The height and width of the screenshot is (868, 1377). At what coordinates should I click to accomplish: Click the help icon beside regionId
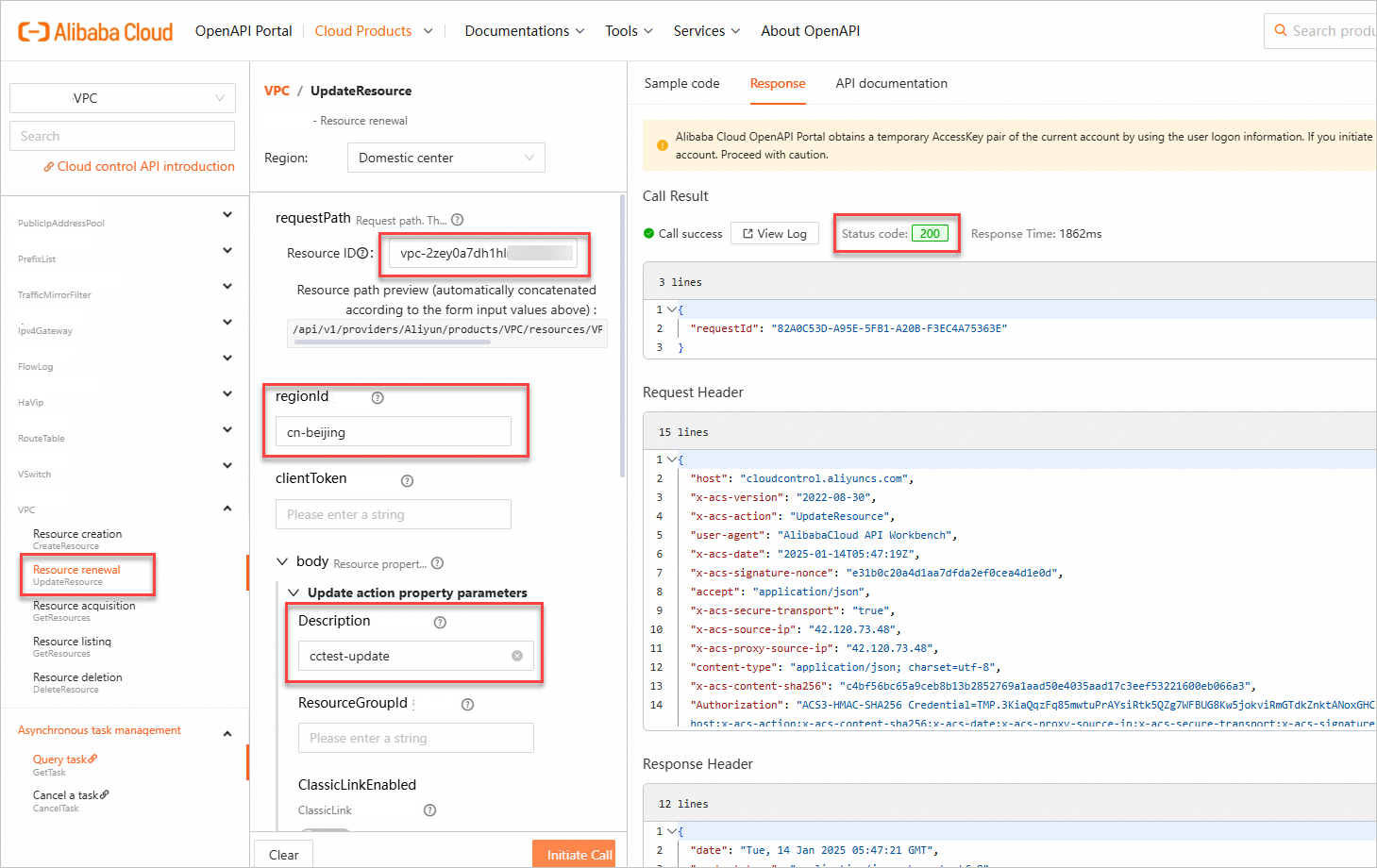click(378, 398)
